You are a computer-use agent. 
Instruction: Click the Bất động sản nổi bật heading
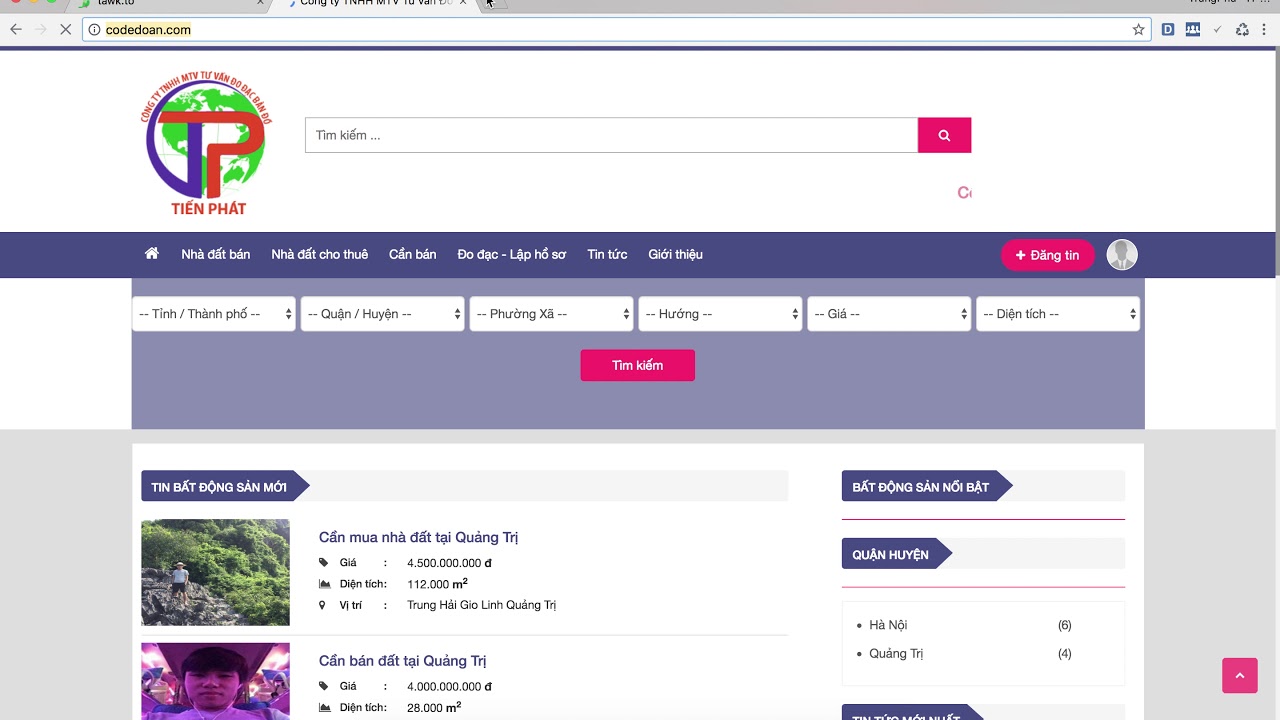(x=921, y=487)
